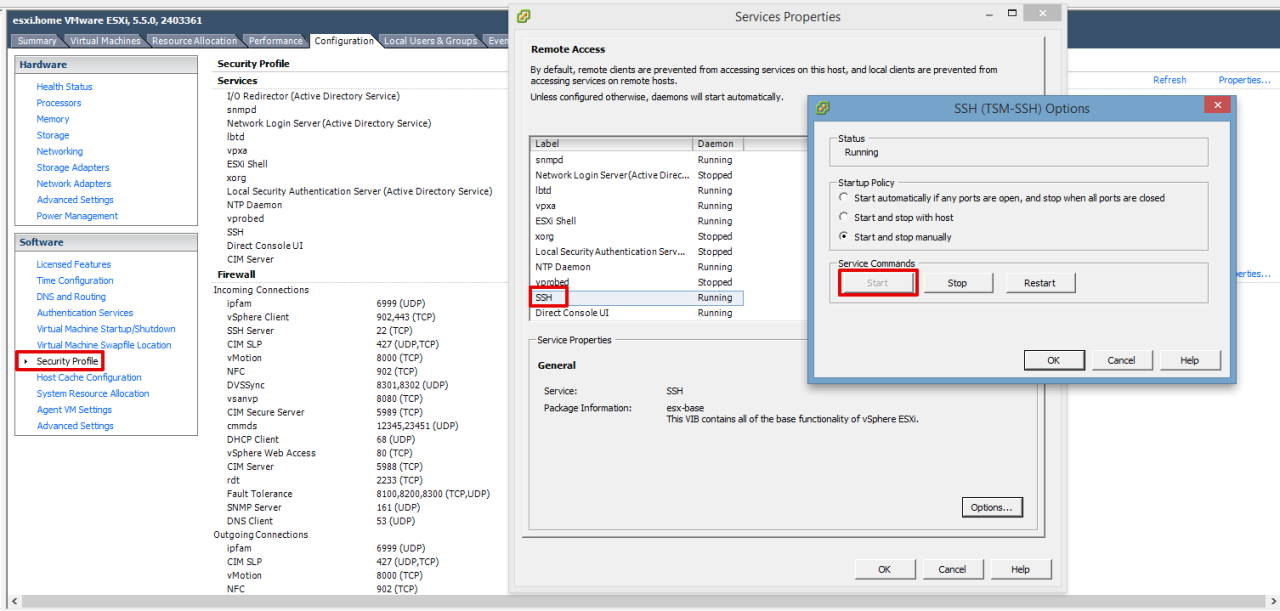Open Storage Adapters in Hardware panel
Image resolution: width=1280 pixels, height=611 pixels.
click(x=73, y=167)
